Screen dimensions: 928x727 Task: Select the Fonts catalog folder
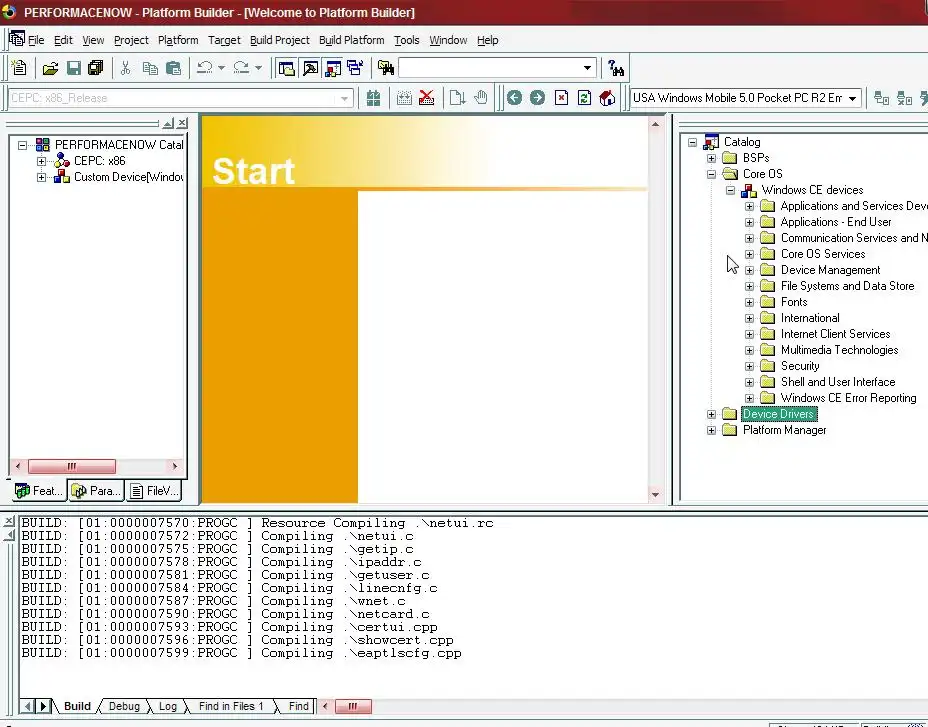(794, 302)
